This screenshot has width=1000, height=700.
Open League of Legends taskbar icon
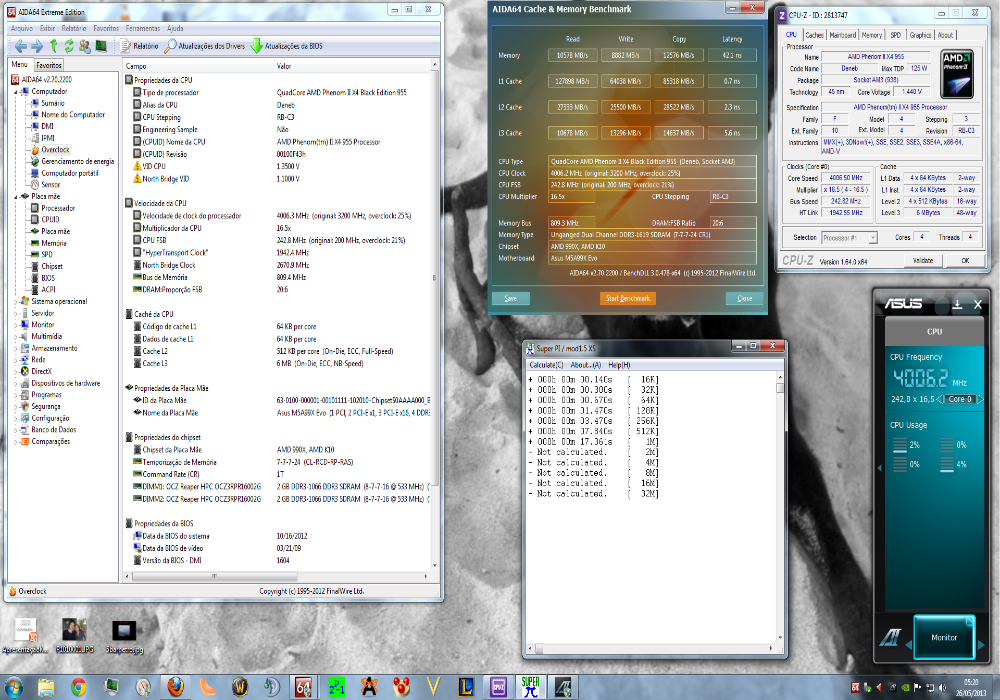click(466, 687)
